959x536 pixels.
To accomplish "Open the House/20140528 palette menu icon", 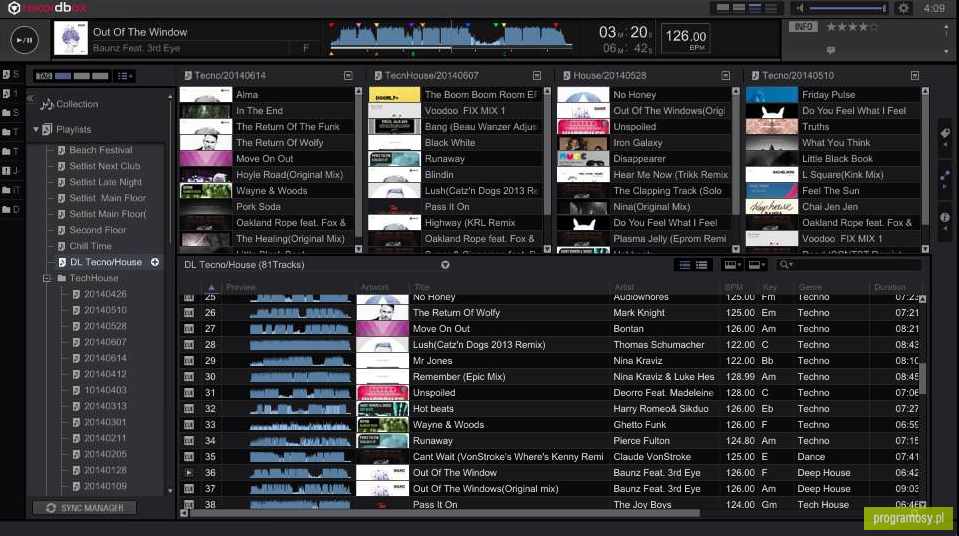I will pos(725,75).
